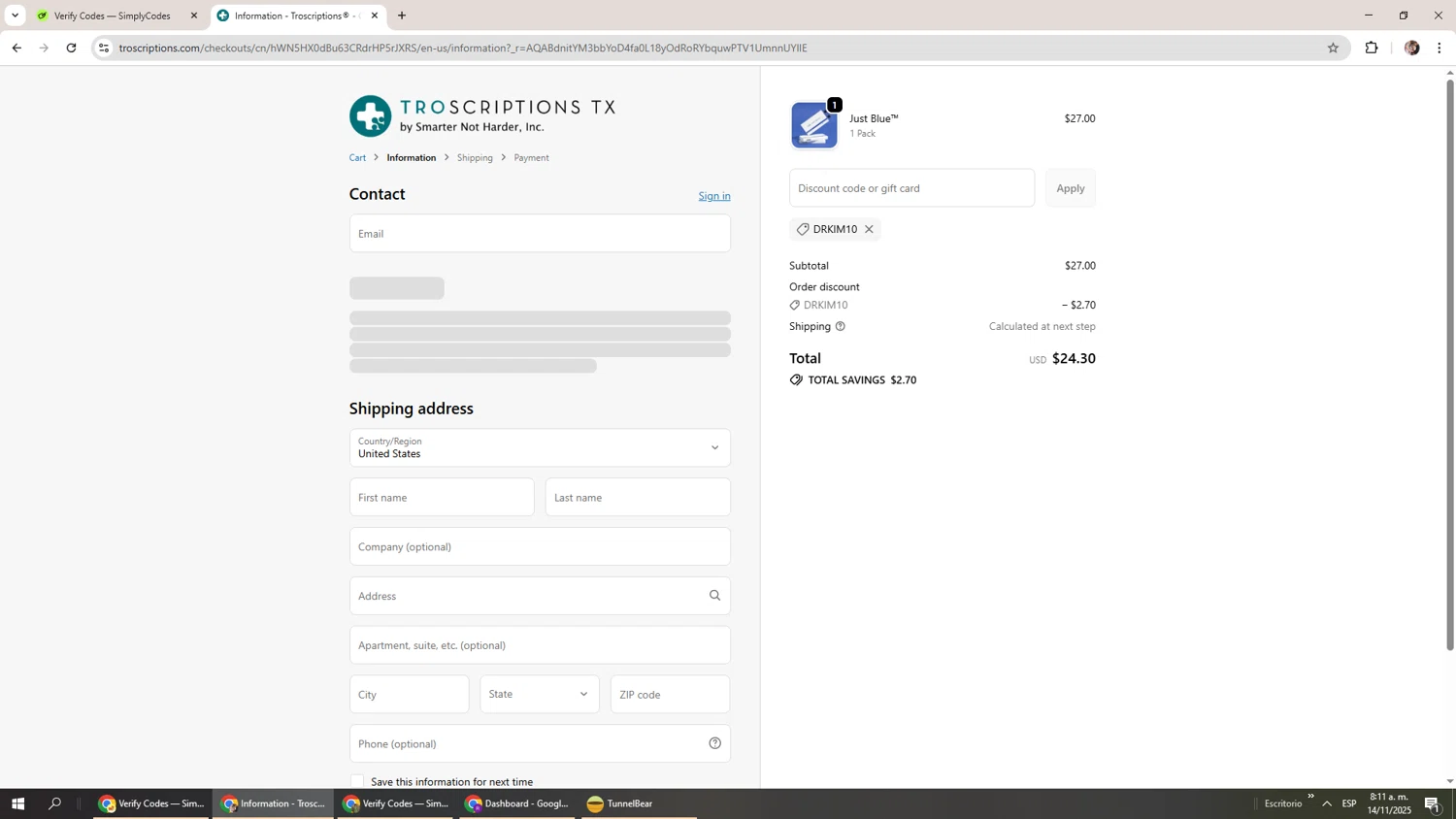Click the shipping help question icon
This screenshot has width=1456, height=819.
tap(841, 326)
